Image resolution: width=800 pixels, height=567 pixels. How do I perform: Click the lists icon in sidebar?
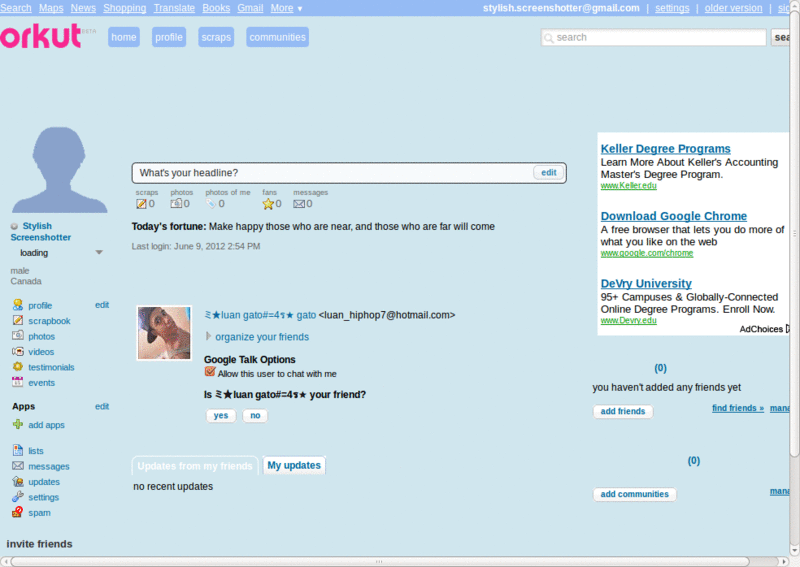(18, 450)
